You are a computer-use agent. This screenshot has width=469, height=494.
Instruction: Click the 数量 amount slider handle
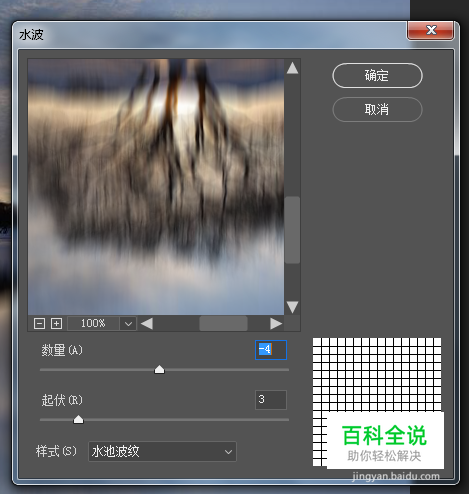[159, 369]
